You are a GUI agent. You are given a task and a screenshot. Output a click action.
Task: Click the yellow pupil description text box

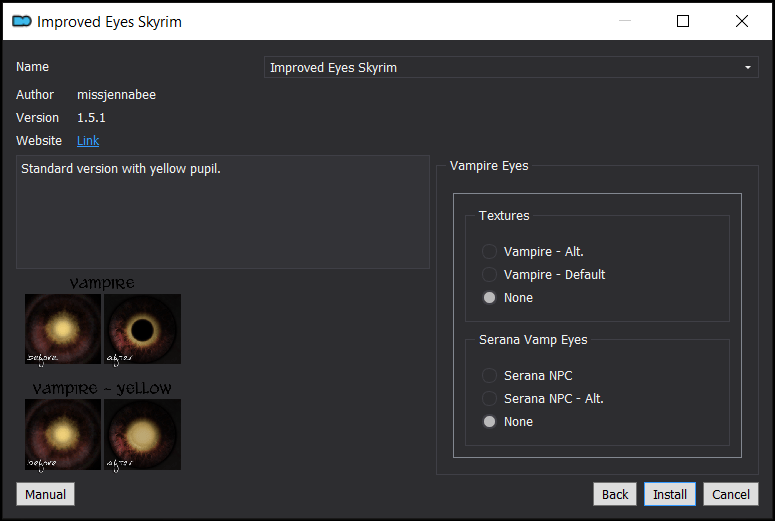[x=223, y=212]
